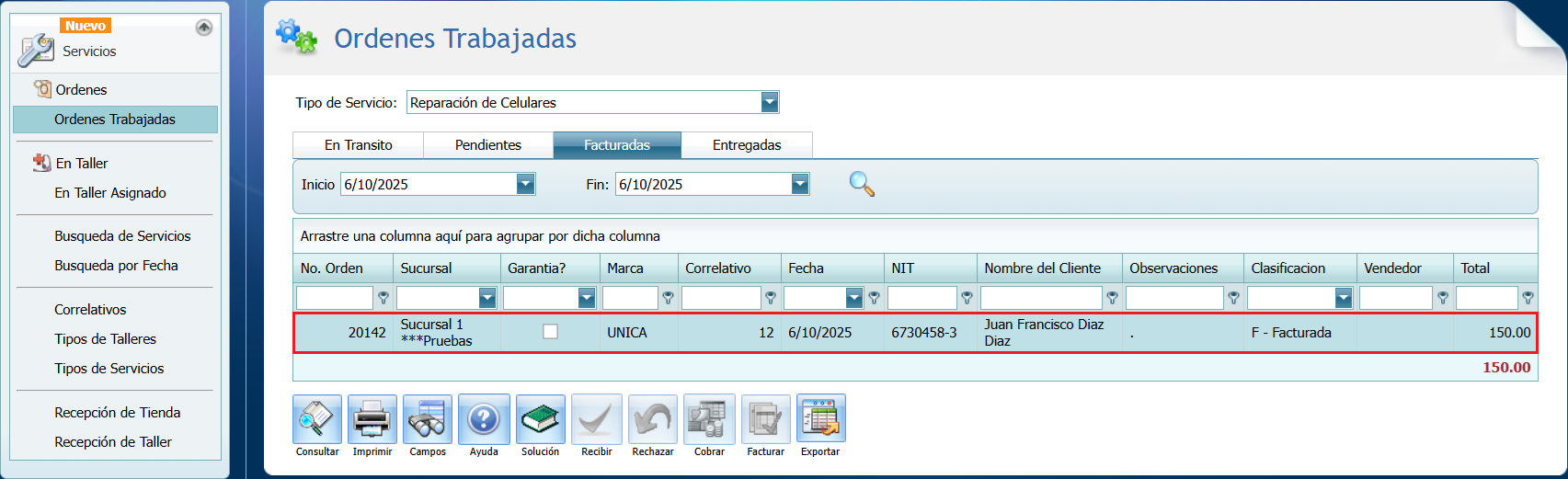Screen dimensions: 1568x479
Task: Click the No. Orden filter funnel icon
Action: coord(383,298)
